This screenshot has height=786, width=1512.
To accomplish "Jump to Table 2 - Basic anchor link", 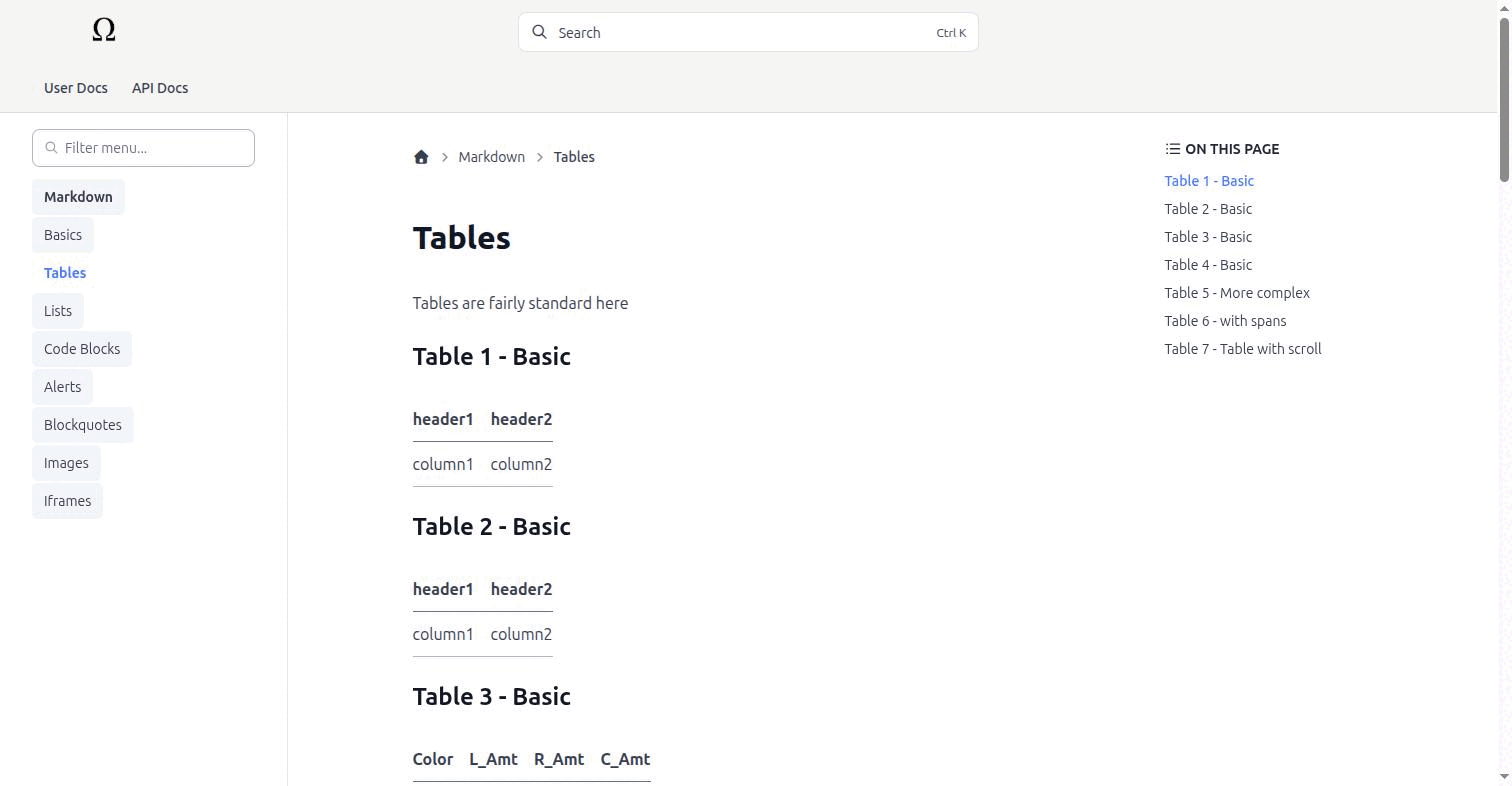I will (x=1208, y=209).
